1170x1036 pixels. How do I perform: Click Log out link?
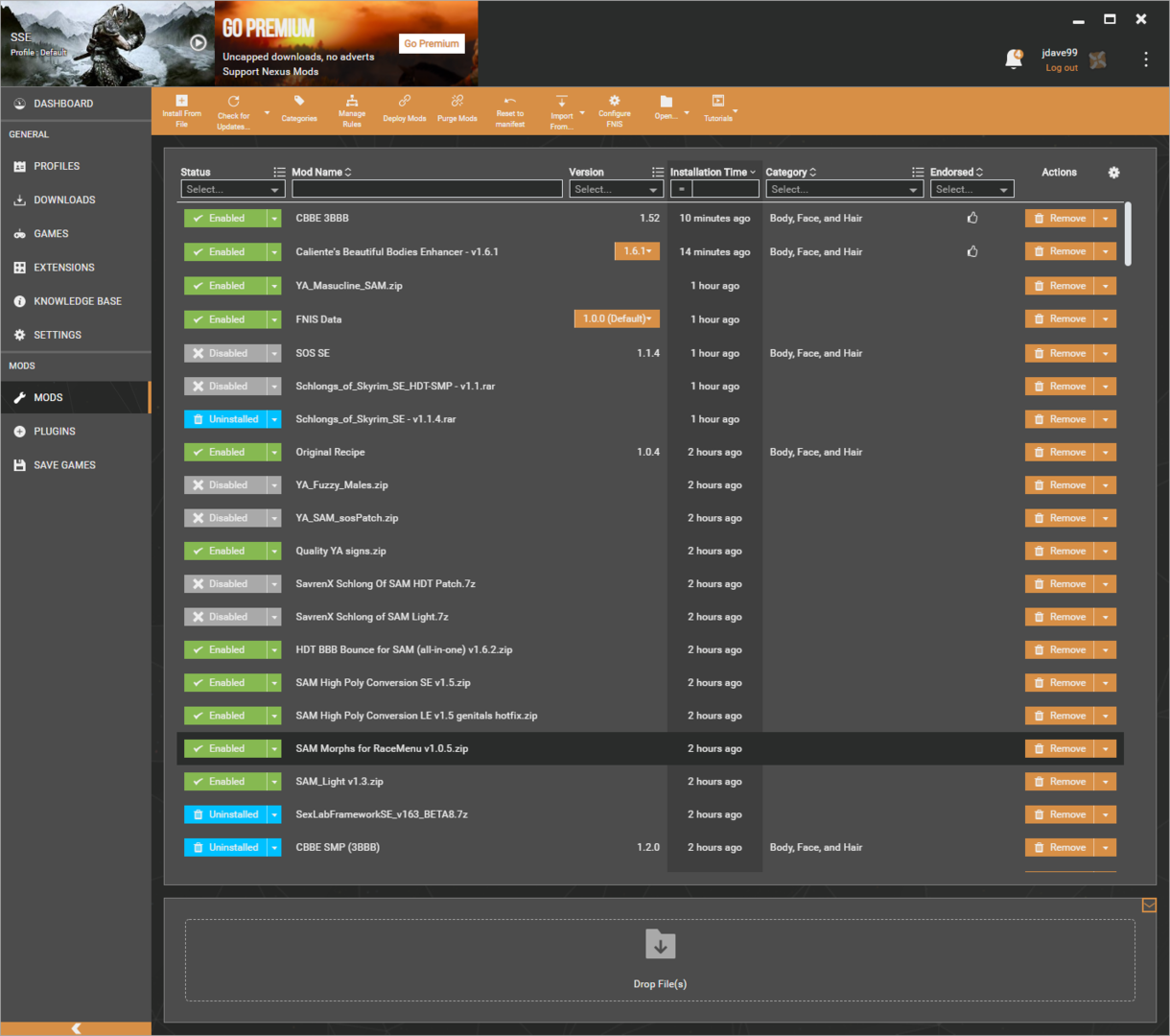tap(1062, 68)
